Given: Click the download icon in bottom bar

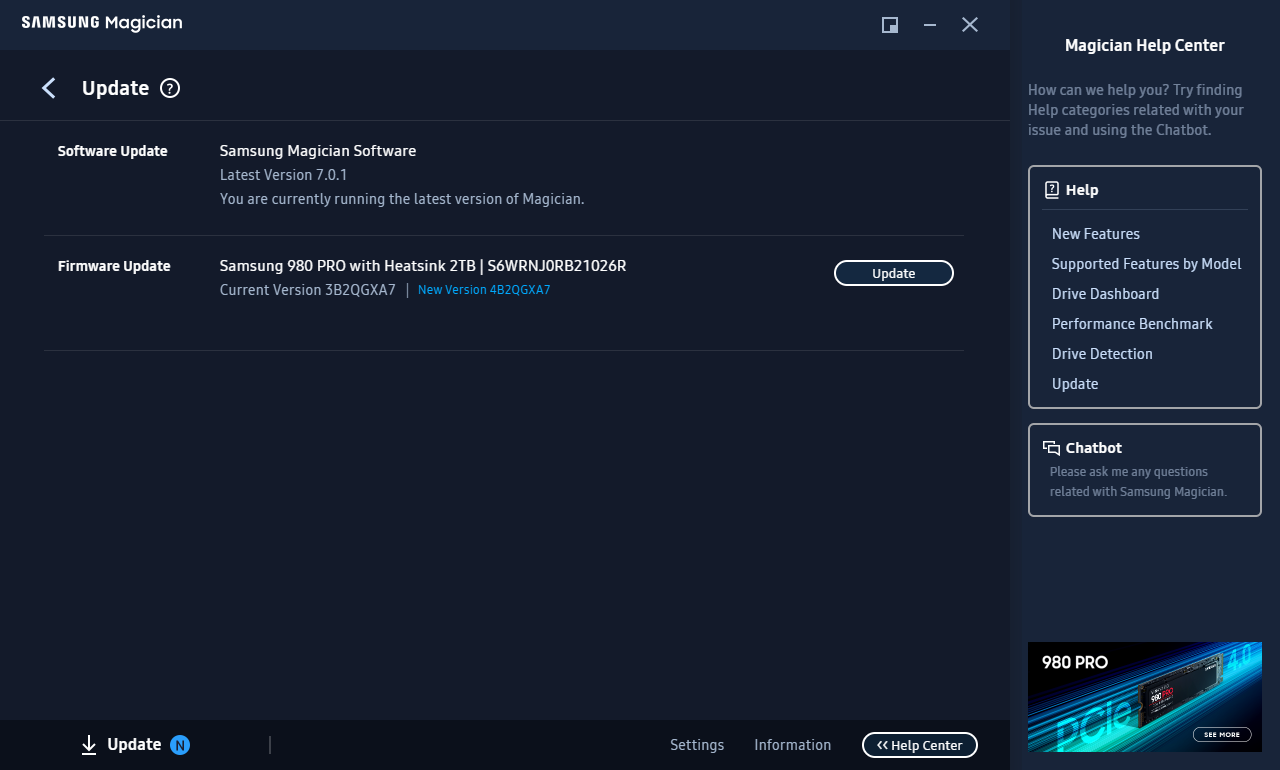Looking at the screenshot, I should click(x=89, y=745).
